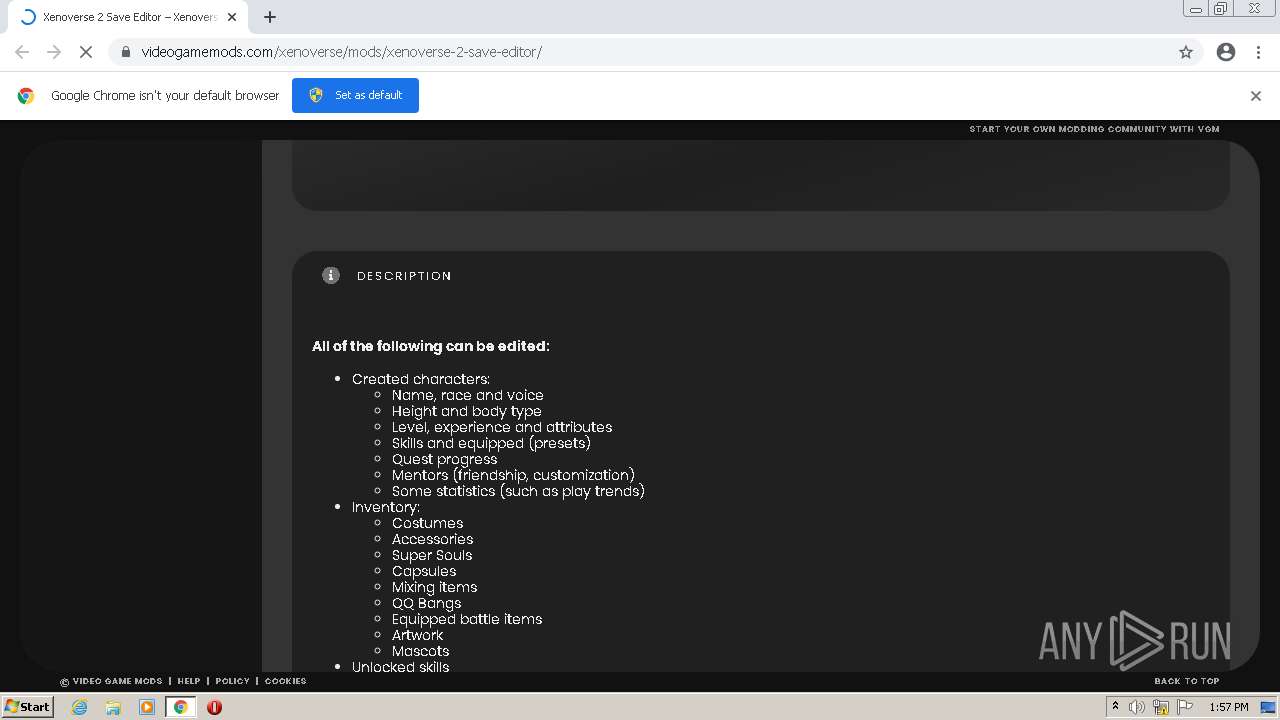Click the 'Equipped battle items' list item

click(467, 619)
